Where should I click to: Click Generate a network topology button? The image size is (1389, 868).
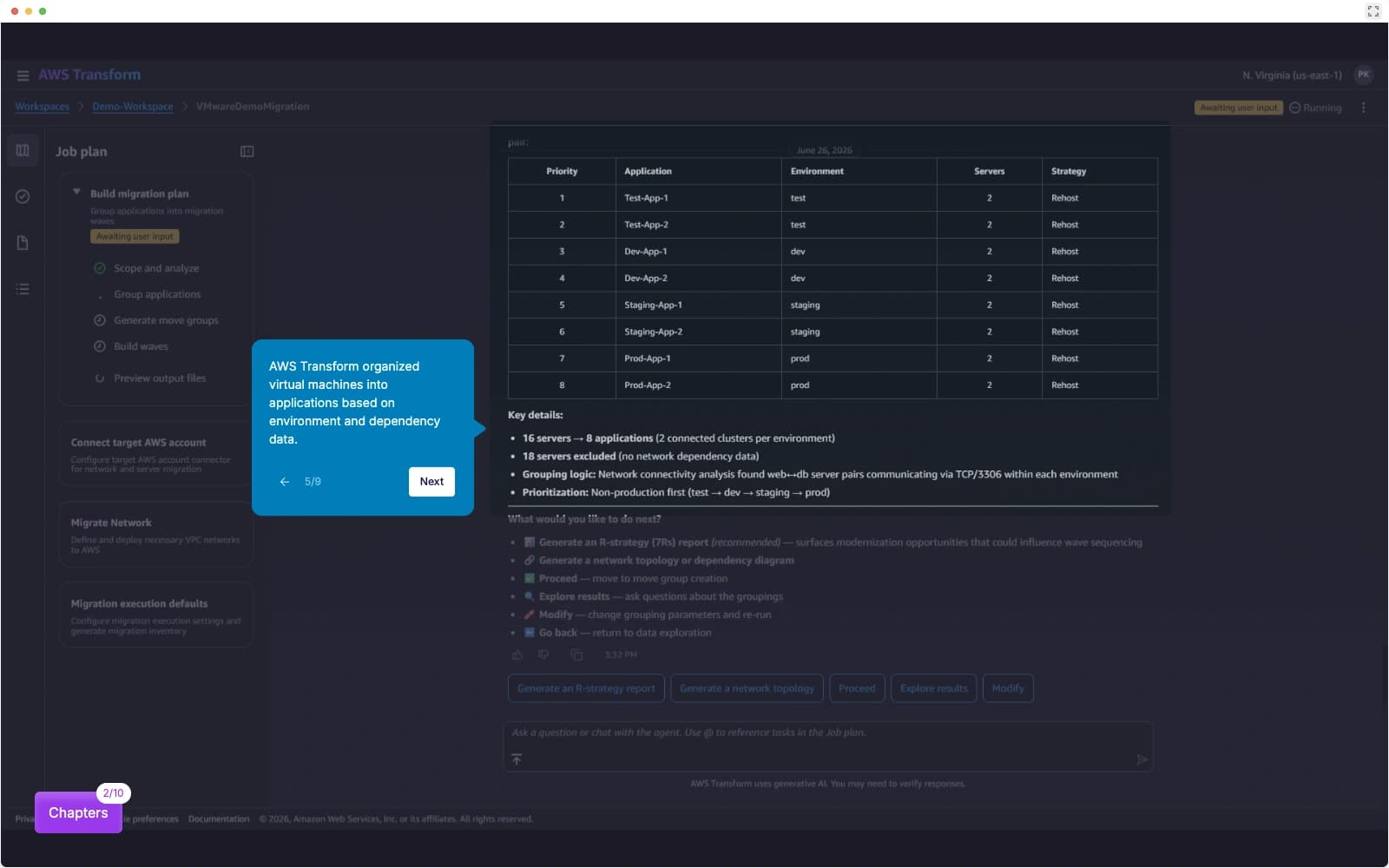click(x=747, y=688)
